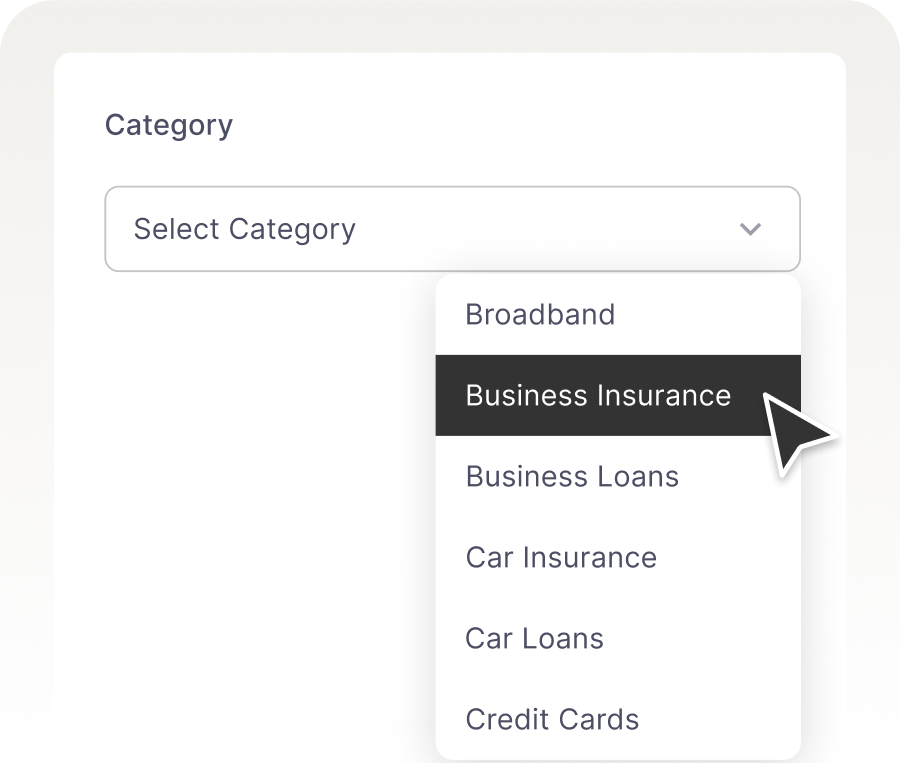Choose the highlighted Business Insurance option
The image size is (900, 763).
point(598,395)
